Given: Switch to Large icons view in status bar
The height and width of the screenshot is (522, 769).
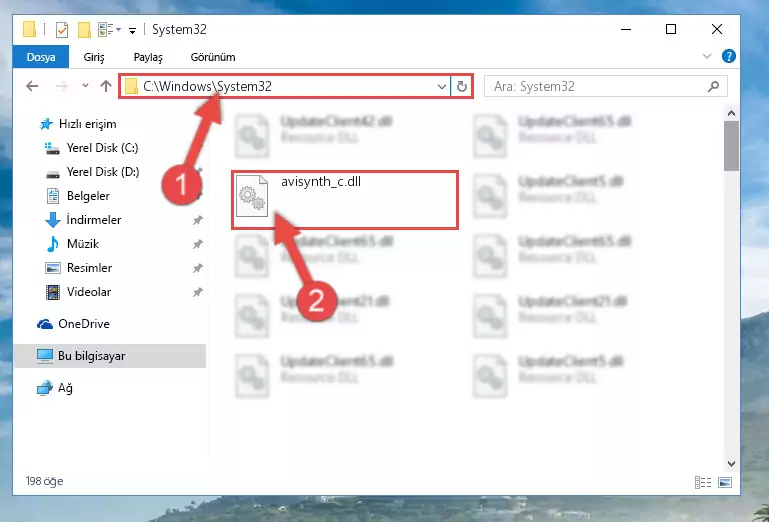Looking at the screenshot, I should (725, 482).
